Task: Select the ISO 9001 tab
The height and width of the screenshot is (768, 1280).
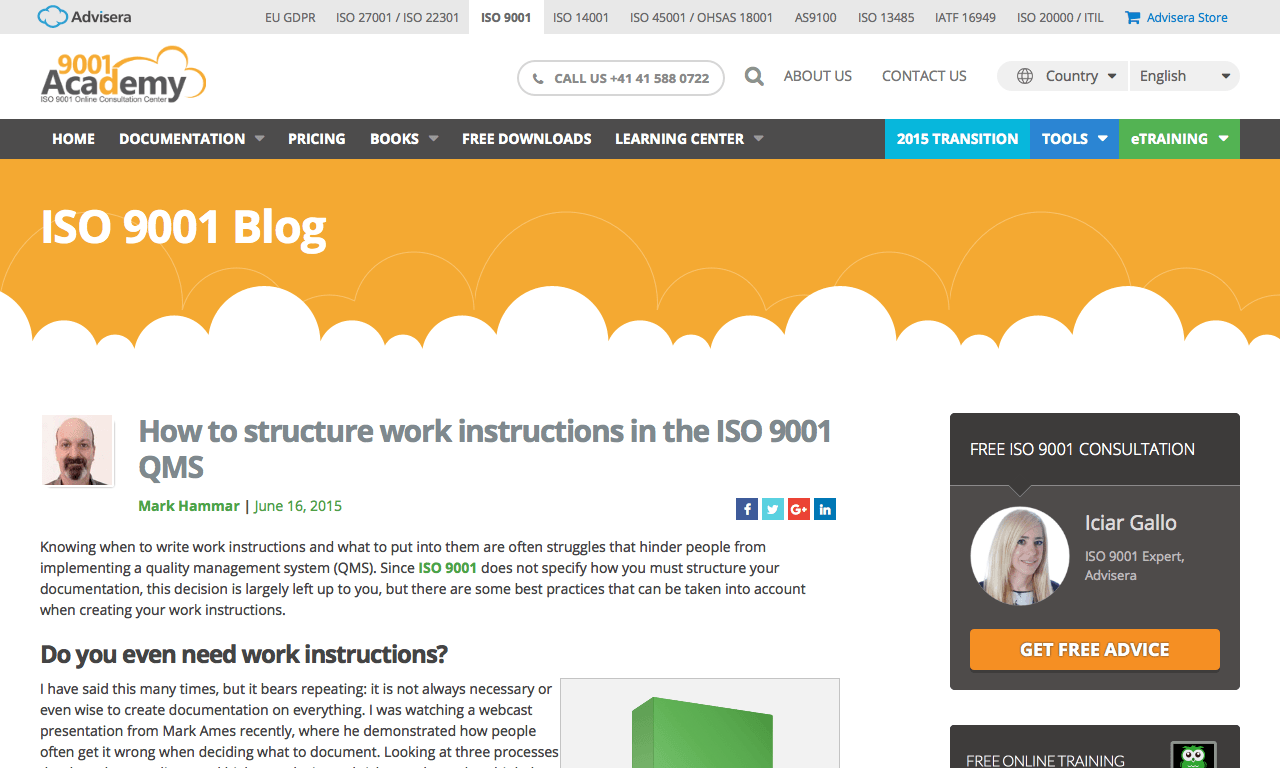Action: coord(506,17)
